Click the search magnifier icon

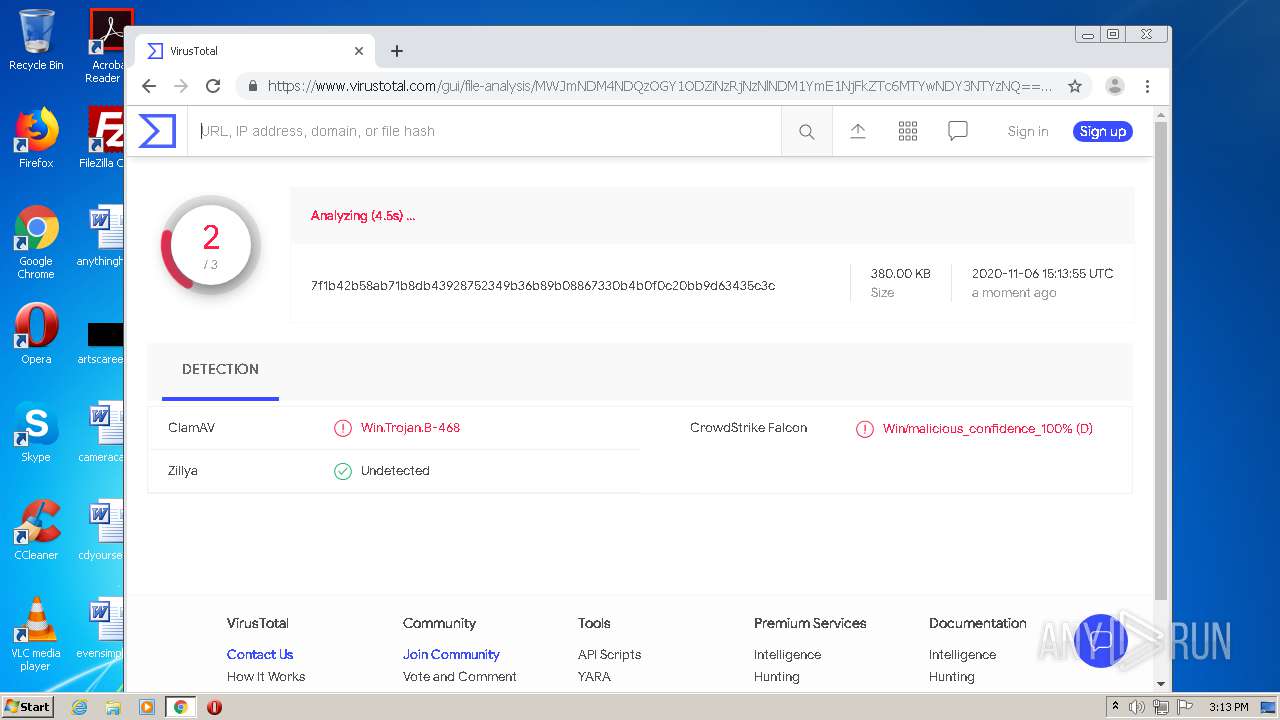pos(807,132)
